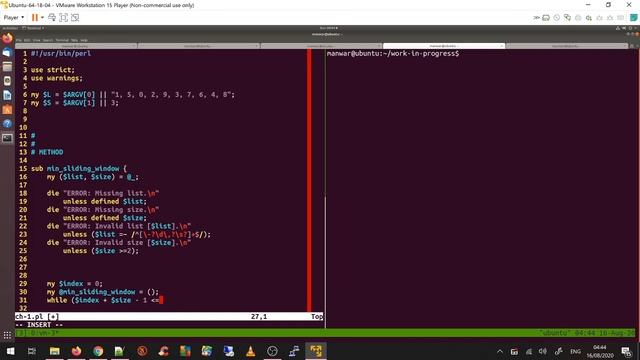The height and width of the screenshot is (360, 640).
Task: Open the Windows clock showing 04:44
Action: (x=600, y=351)
